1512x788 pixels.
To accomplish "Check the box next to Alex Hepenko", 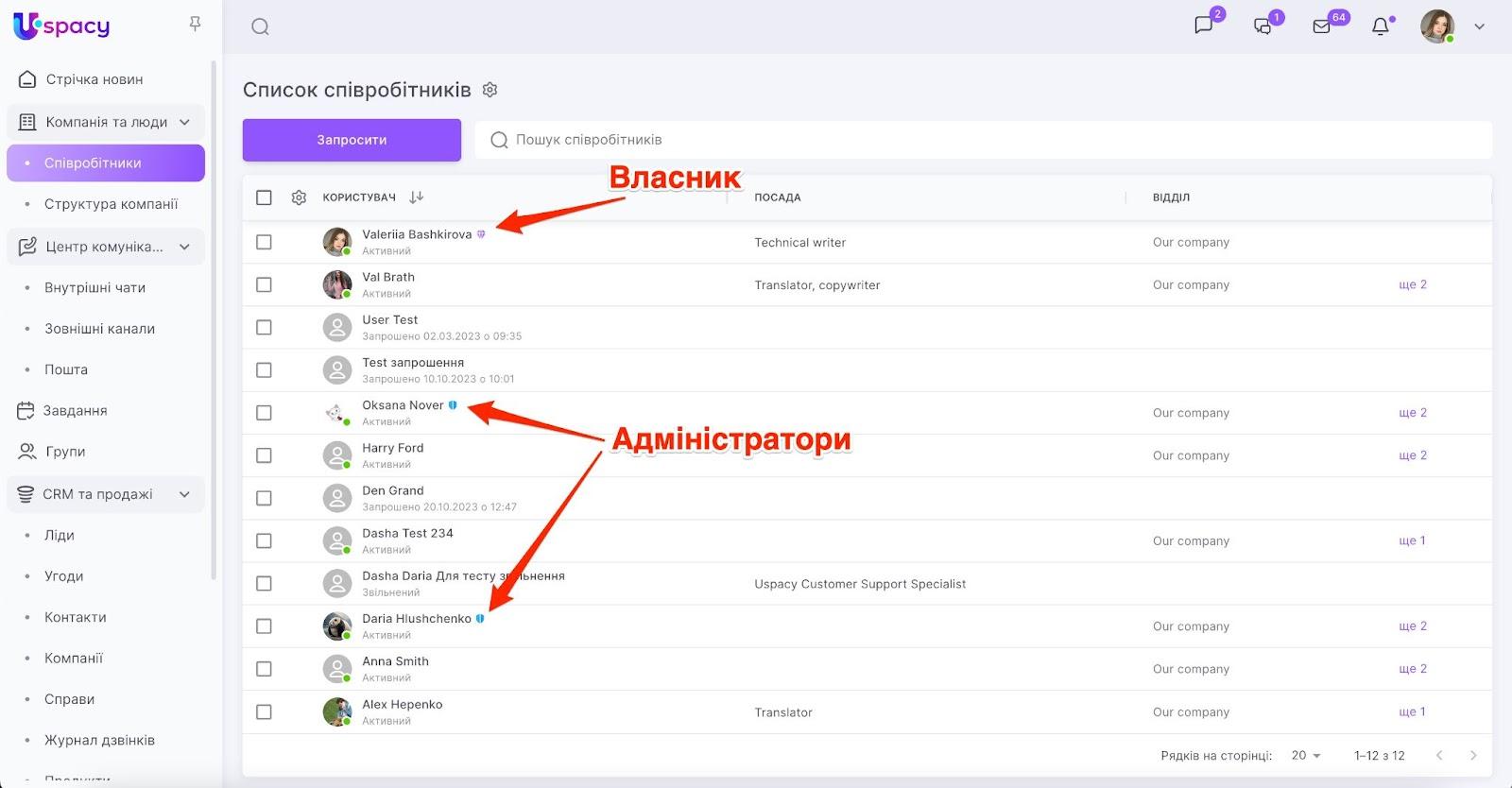I will tap(264, 711).
